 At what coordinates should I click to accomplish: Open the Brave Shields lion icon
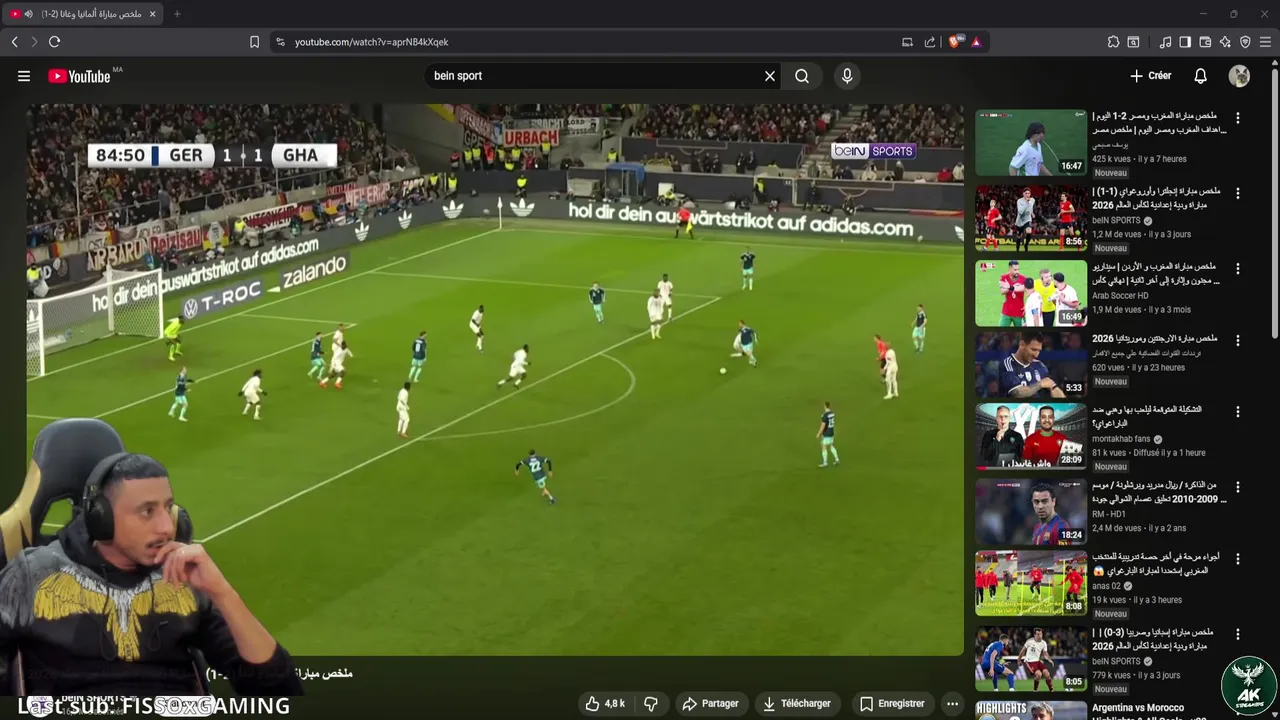pos(954,42)
